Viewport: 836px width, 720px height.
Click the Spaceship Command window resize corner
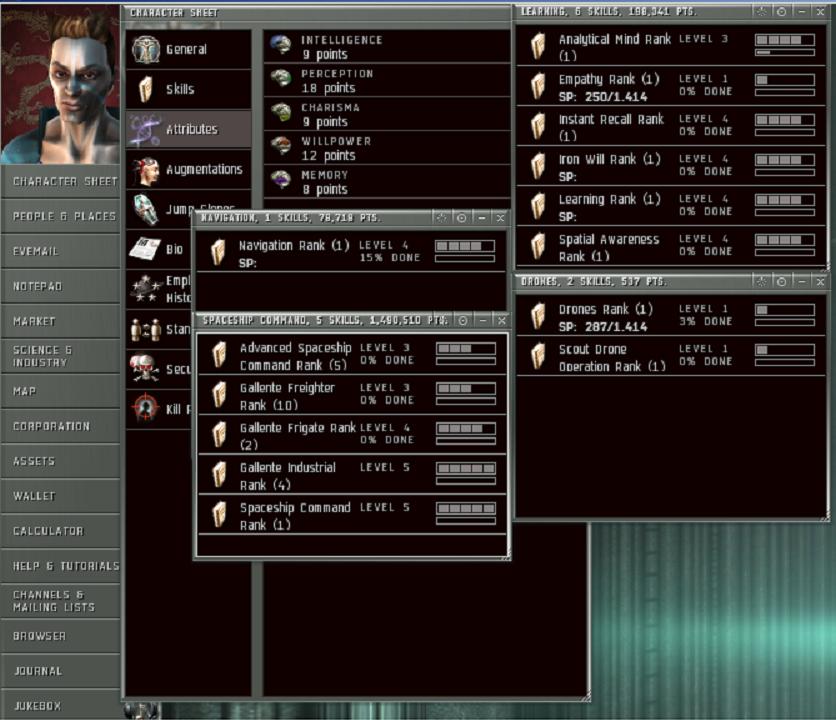(505, 555)
